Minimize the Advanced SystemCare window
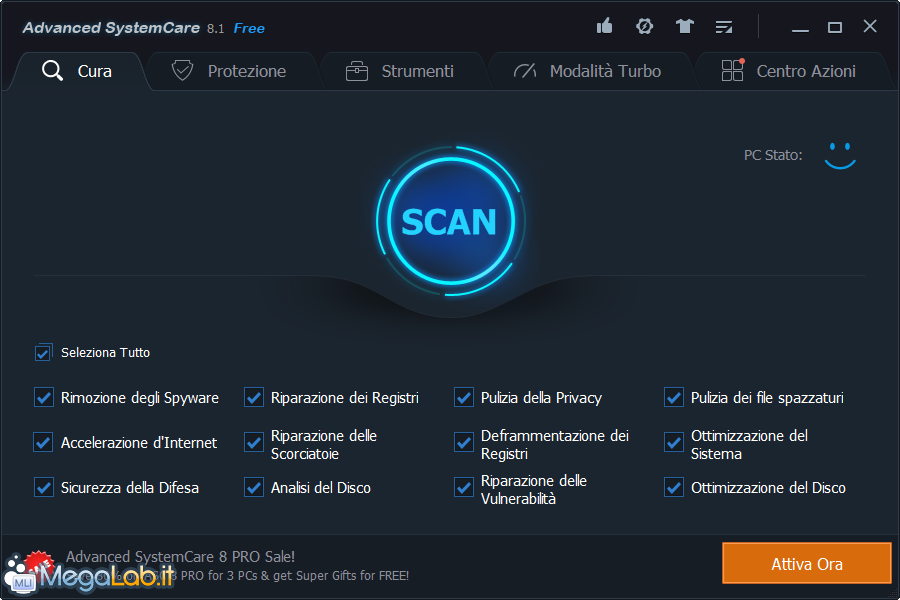This screenshot has width=900, height=600. point(800,28)
